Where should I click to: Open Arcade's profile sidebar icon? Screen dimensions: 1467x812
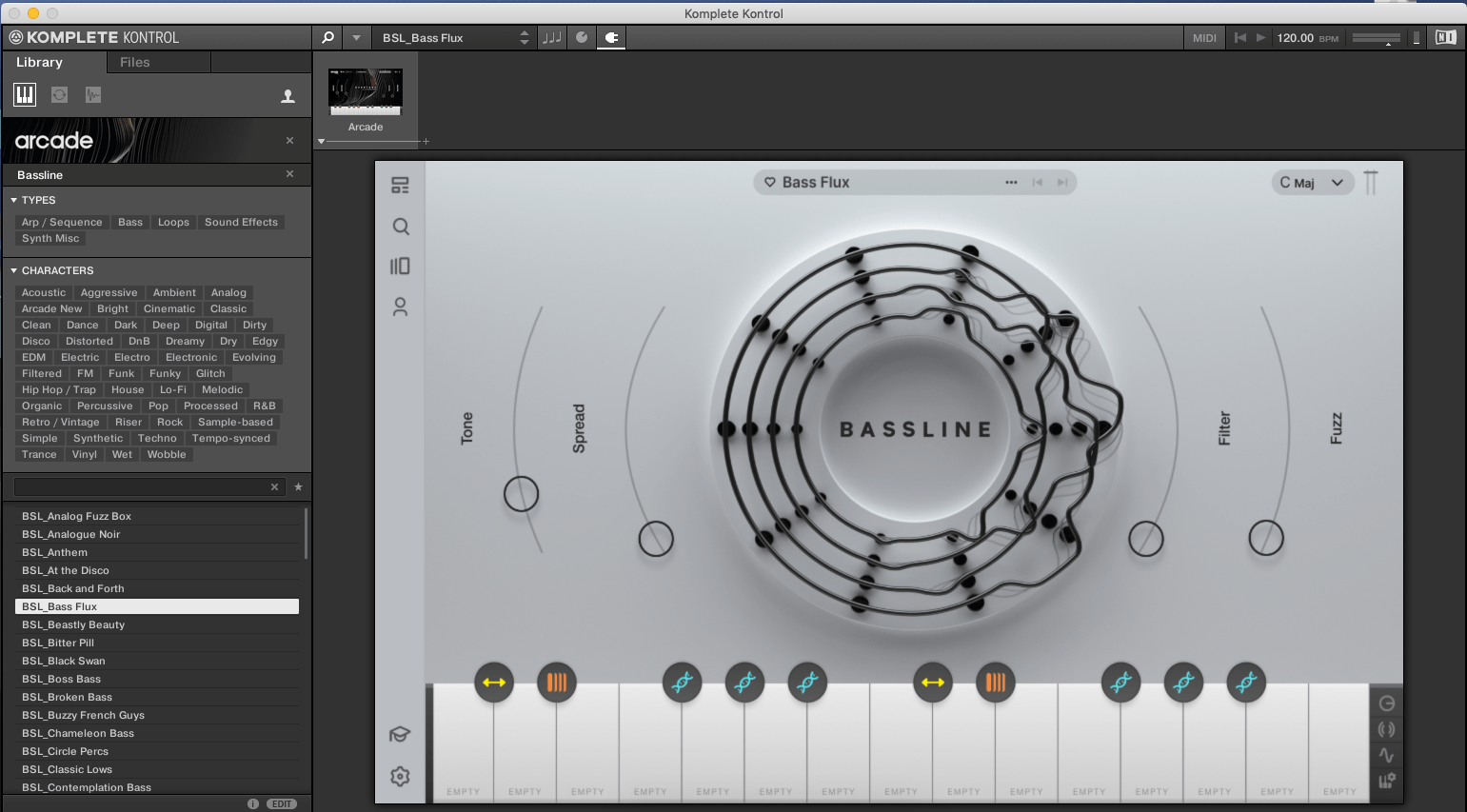[400, 307]
